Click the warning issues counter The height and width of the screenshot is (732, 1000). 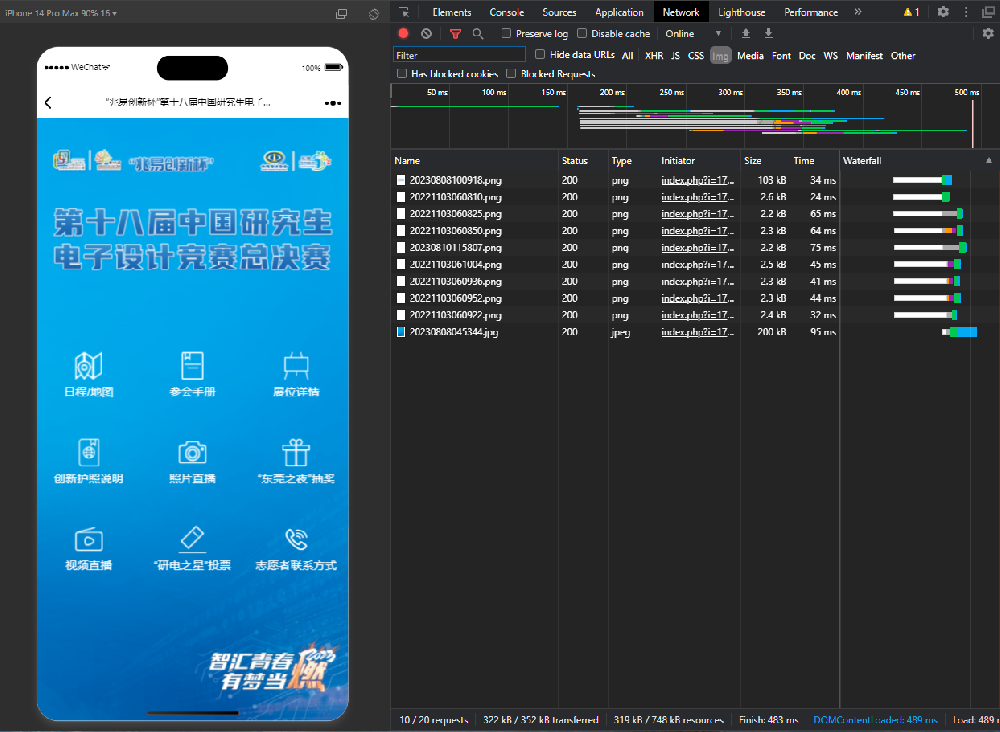(911, 12)
